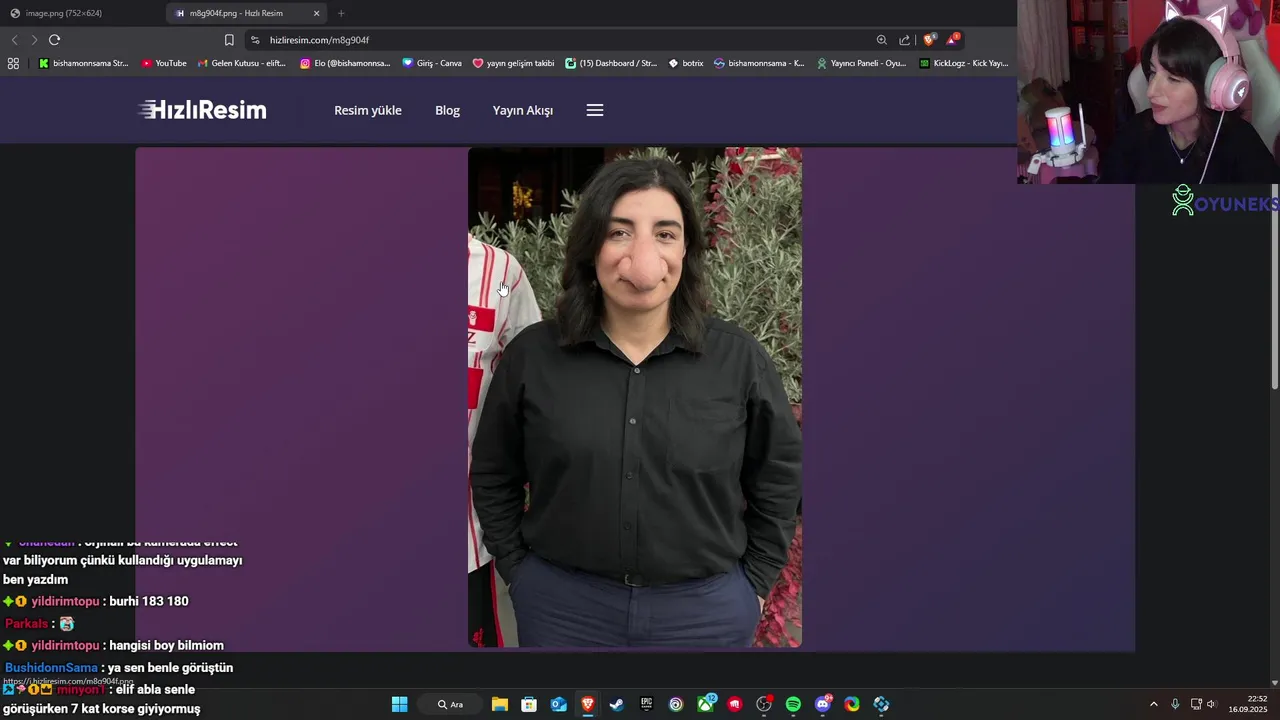Open Yayıncı Paneli - Oyu... bookmark
Viewport: 1280px width, 720px height.
click(x=861, y=63)
